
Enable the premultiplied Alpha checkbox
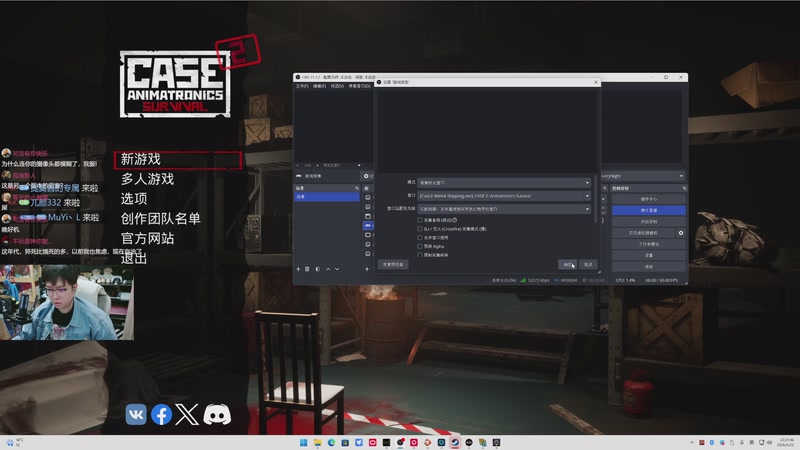pos(420,246)
